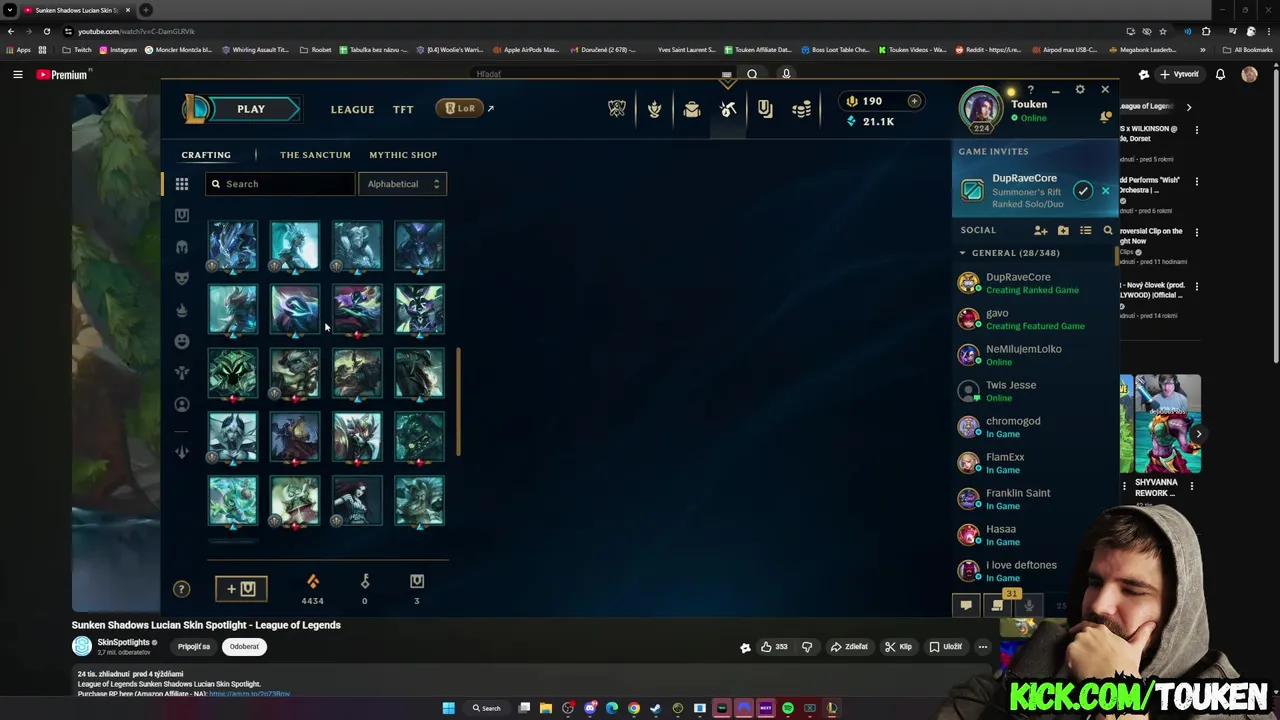This screenshot has height=720, width=1280.
Task: Decline DupRaveCore's game invite
Action: tap(1105, 190)
